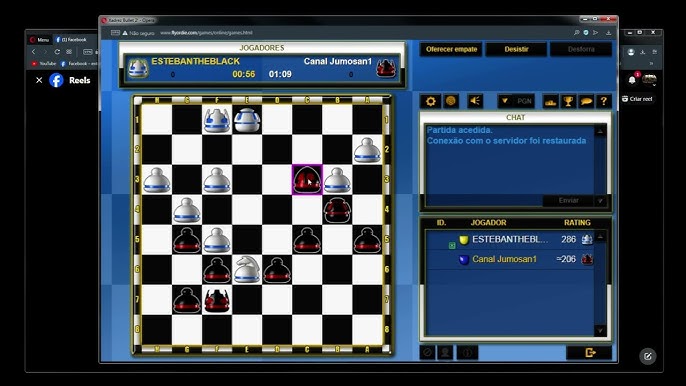Screen dimensions: 686x386
Task: Click the ignore (crossed circle) icon below list
Action: [x=427, y=352]
